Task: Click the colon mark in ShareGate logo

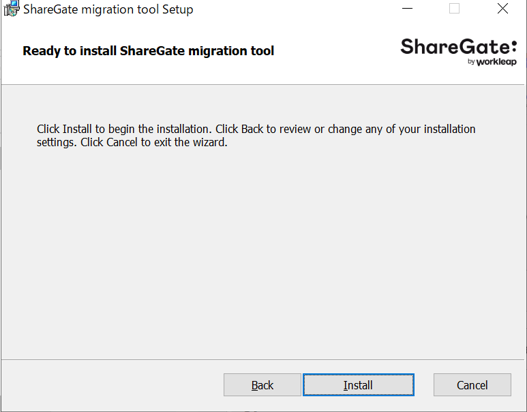Action: point(514,47)
